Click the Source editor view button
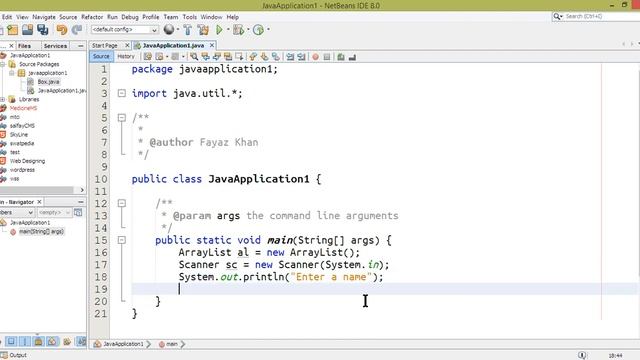The height and width of the screenshot is (360, 640). [101, 57]
